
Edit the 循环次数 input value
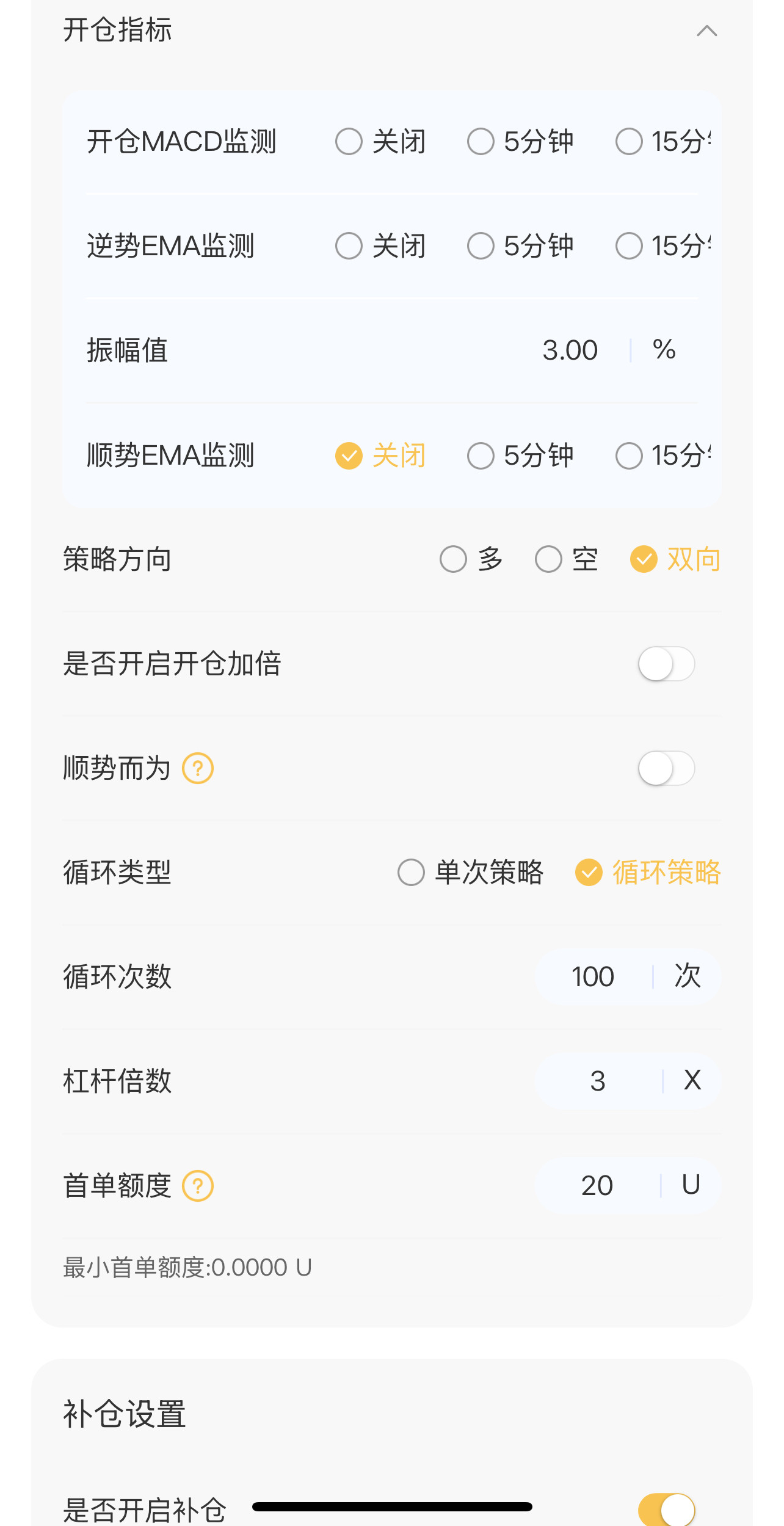[x=592, y=976]
